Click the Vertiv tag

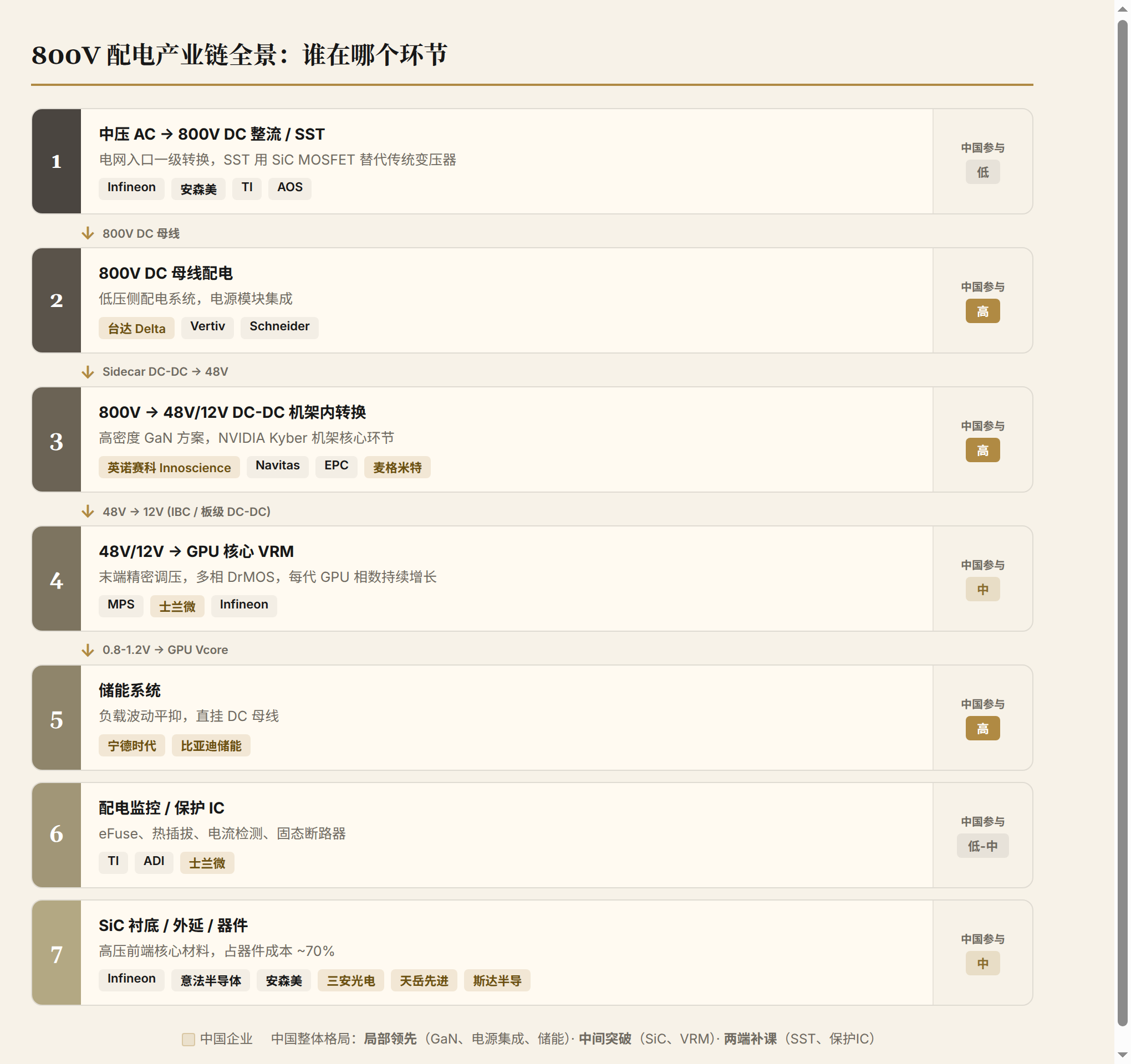click(208, 328)
